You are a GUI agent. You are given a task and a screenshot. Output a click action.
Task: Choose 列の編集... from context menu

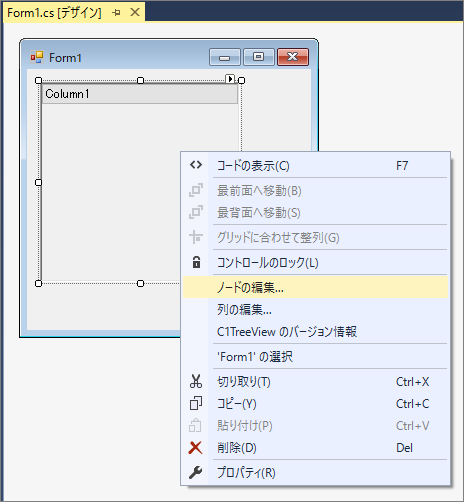[315, 309]
